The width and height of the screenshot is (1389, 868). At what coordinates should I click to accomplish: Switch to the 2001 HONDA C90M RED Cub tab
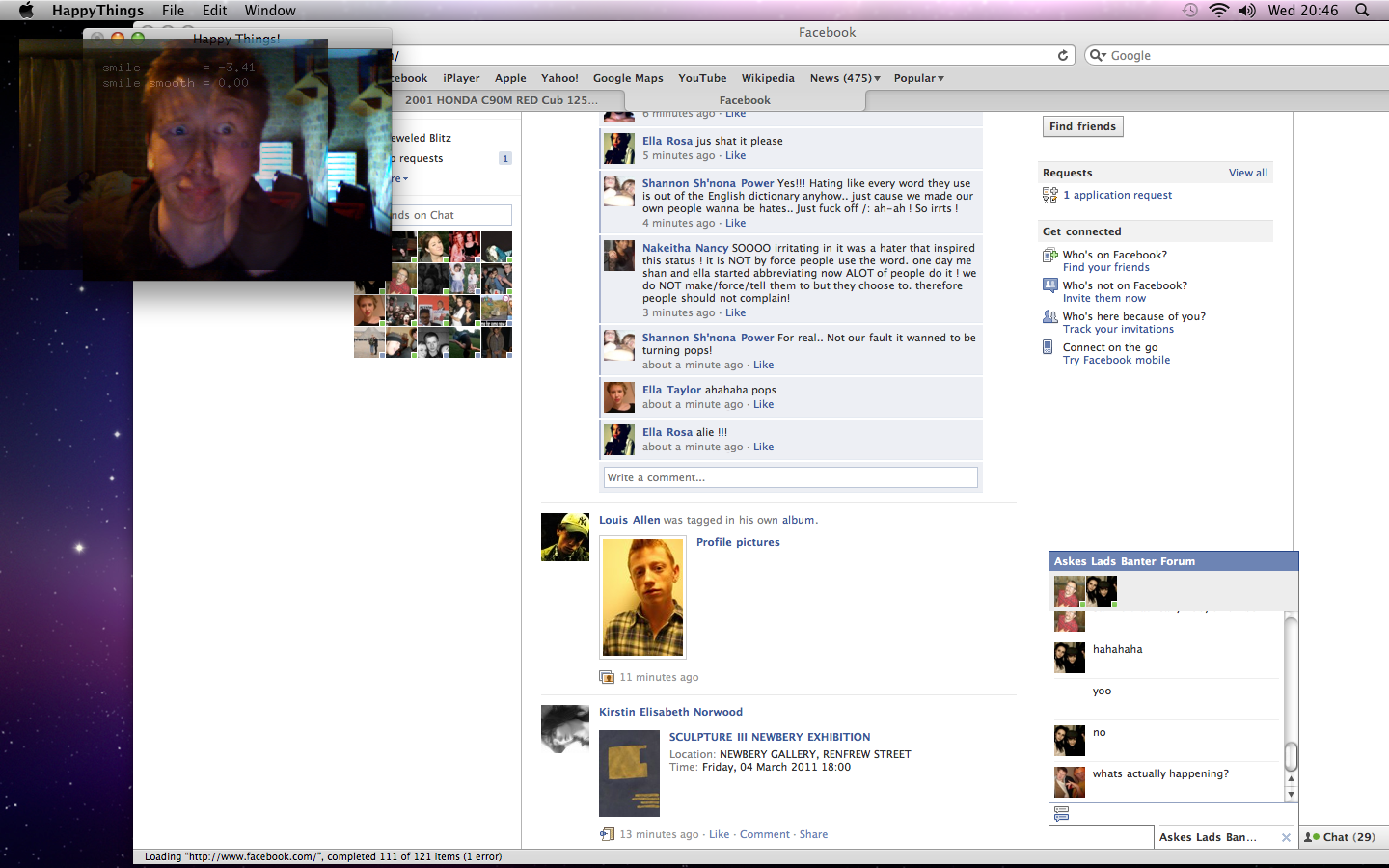click(502, 100)
